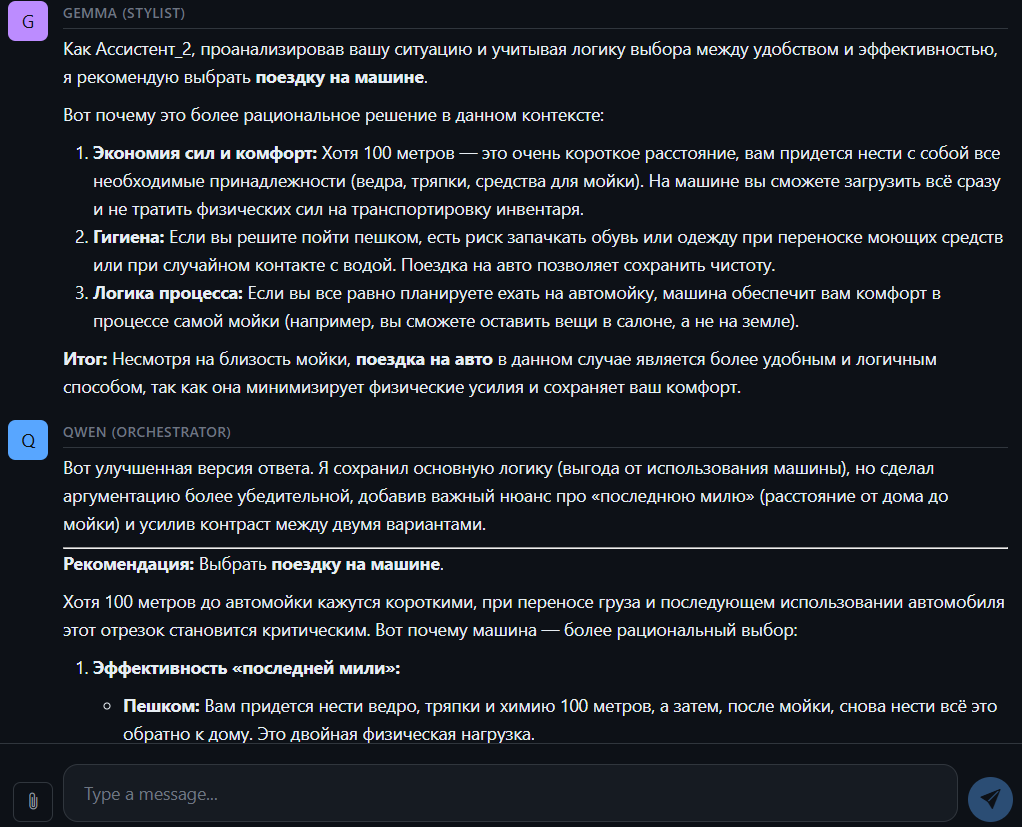The image size is (1022, 827).
Task: Click the horizontal divider line in Qwen's message
Action: pyautogui.click(x=535, y=548)
